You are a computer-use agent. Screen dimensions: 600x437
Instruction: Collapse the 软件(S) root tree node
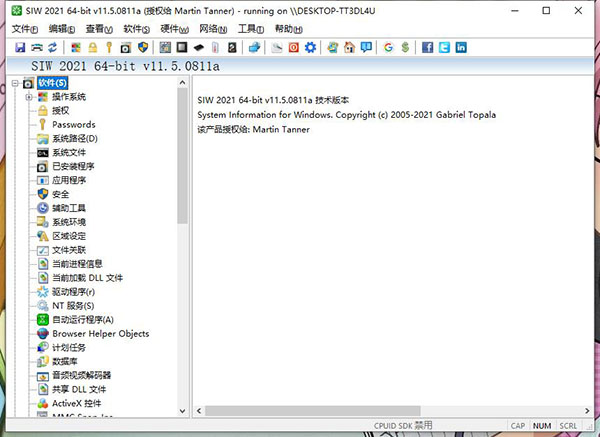(15, 83)
